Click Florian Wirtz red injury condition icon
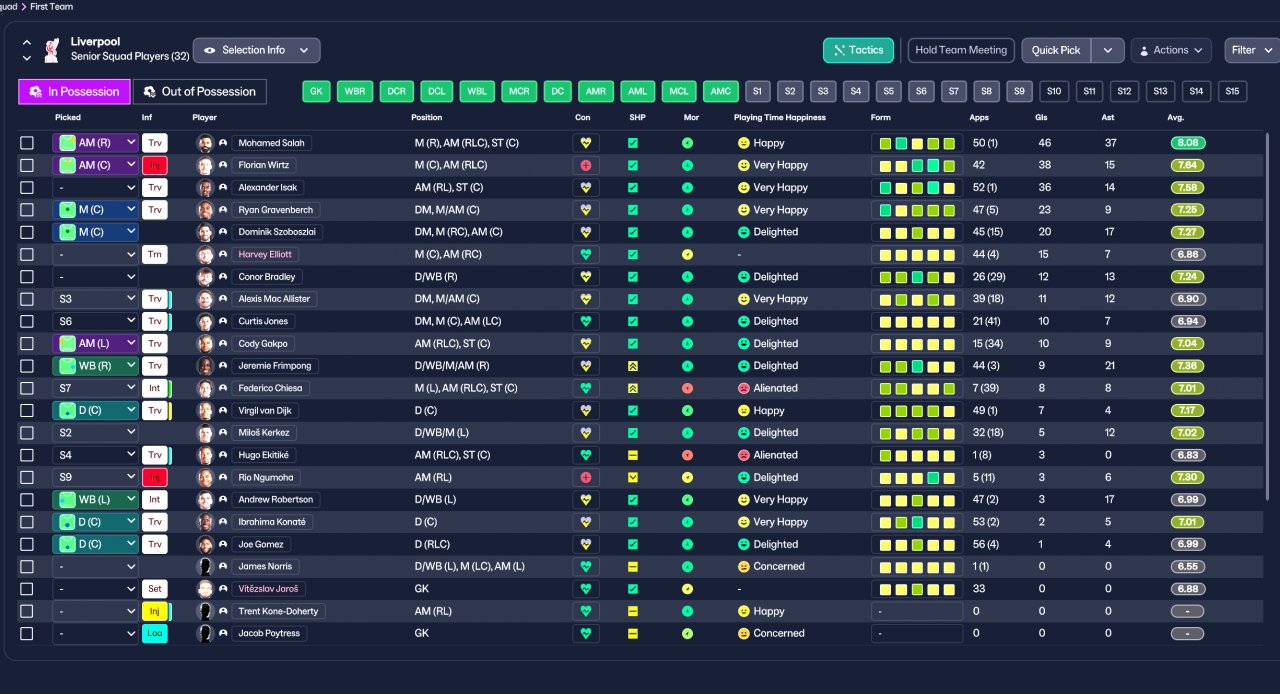The width and height of the screenshot is (1280, 694). point(586,165)
